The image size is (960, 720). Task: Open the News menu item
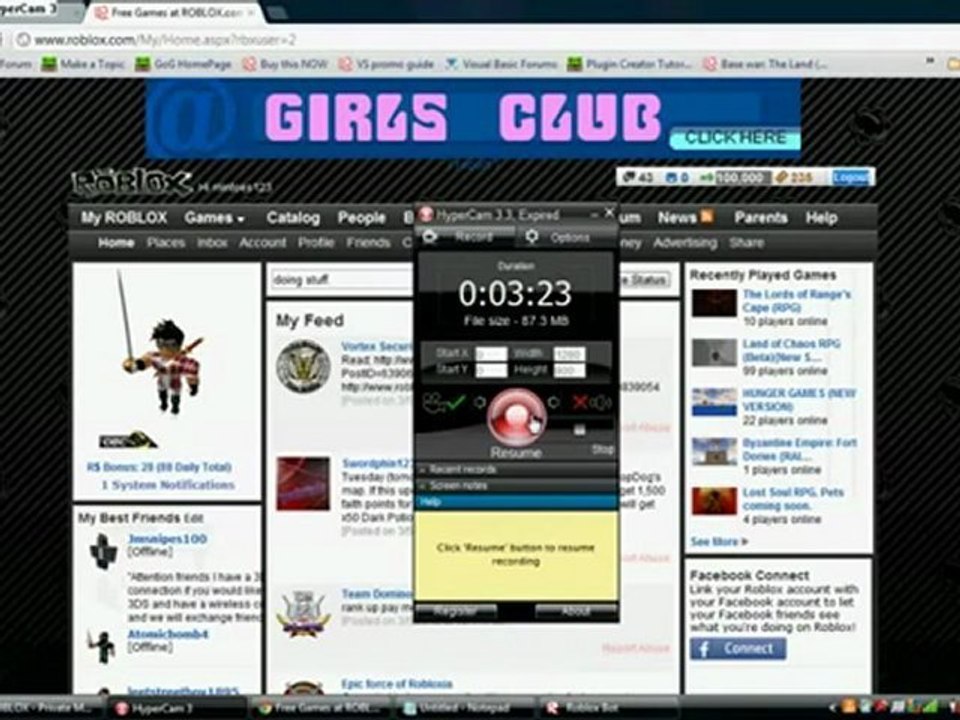(677, 218)
